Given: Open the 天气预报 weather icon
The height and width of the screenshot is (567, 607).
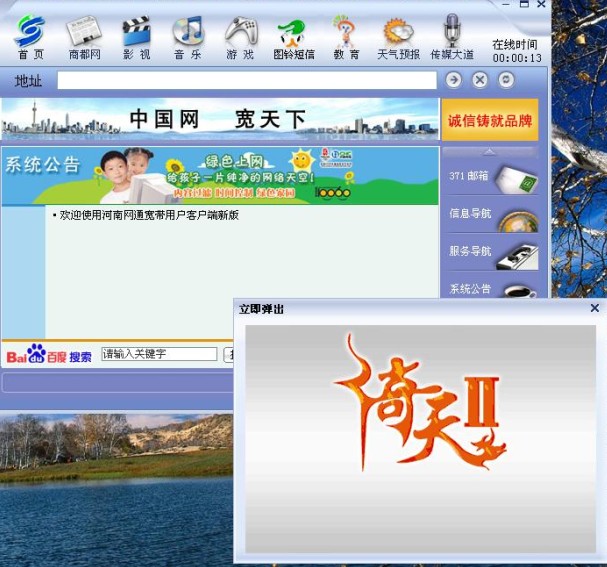Looking at the screenshot, I should pos(398,38).
